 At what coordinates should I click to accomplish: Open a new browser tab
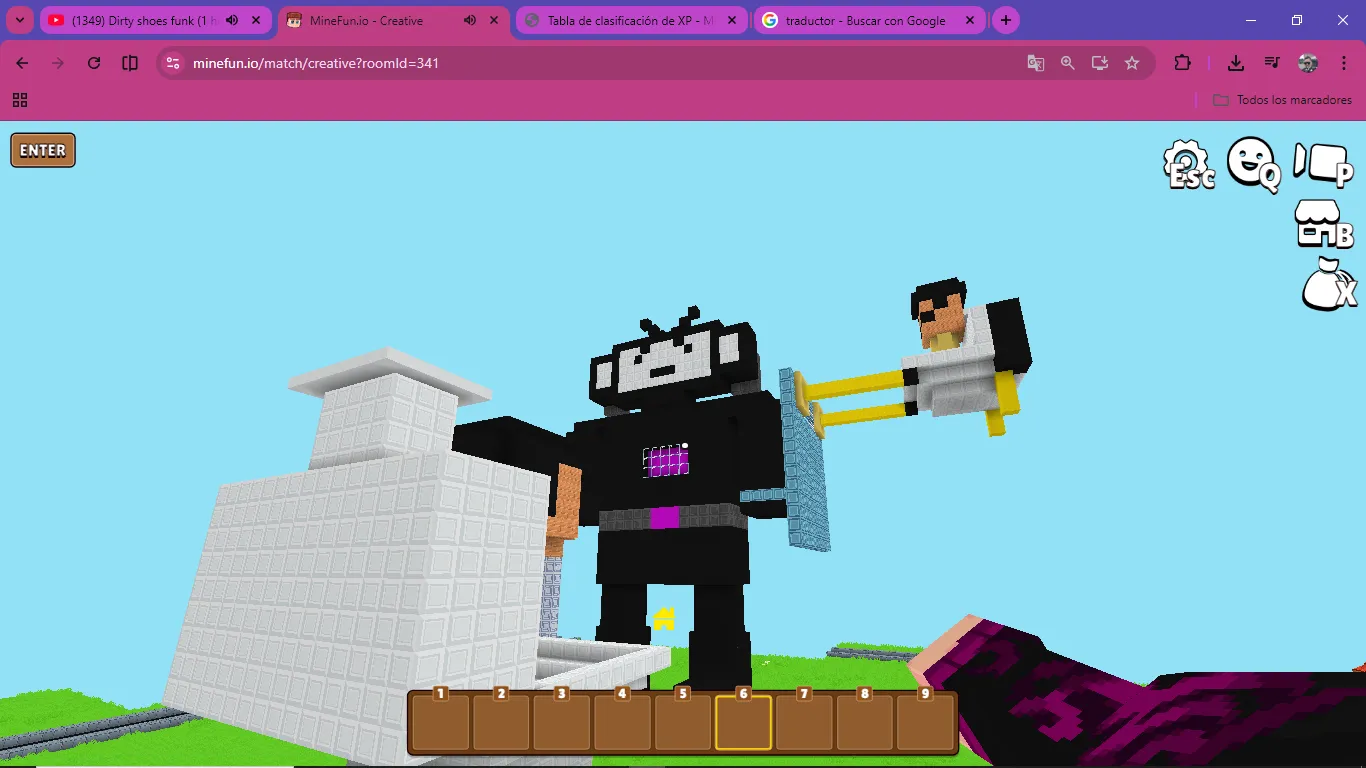1006,21
